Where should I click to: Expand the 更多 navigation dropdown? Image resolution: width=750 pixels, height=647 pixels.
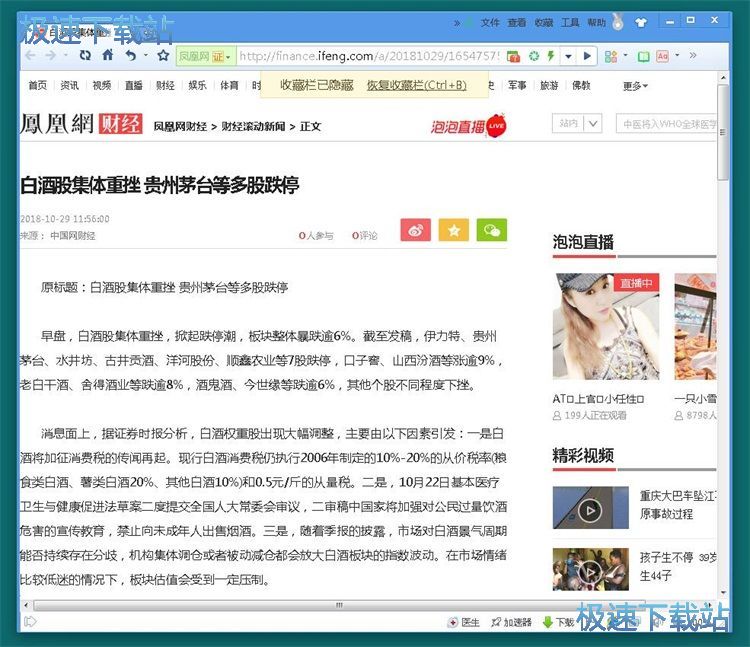(x=635, y=86)
